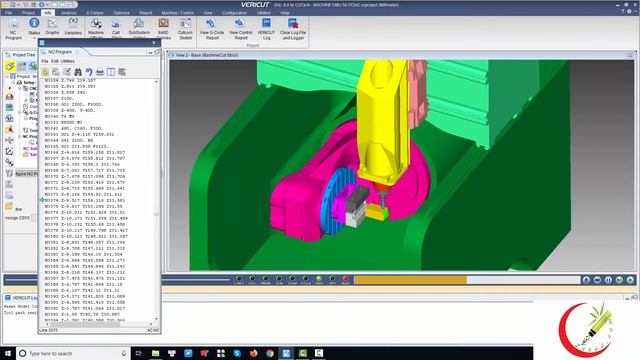The width and height of the screenshot is (640, 360).
Task: Click the CYCLE status light
Action: [x=306, y=280]
